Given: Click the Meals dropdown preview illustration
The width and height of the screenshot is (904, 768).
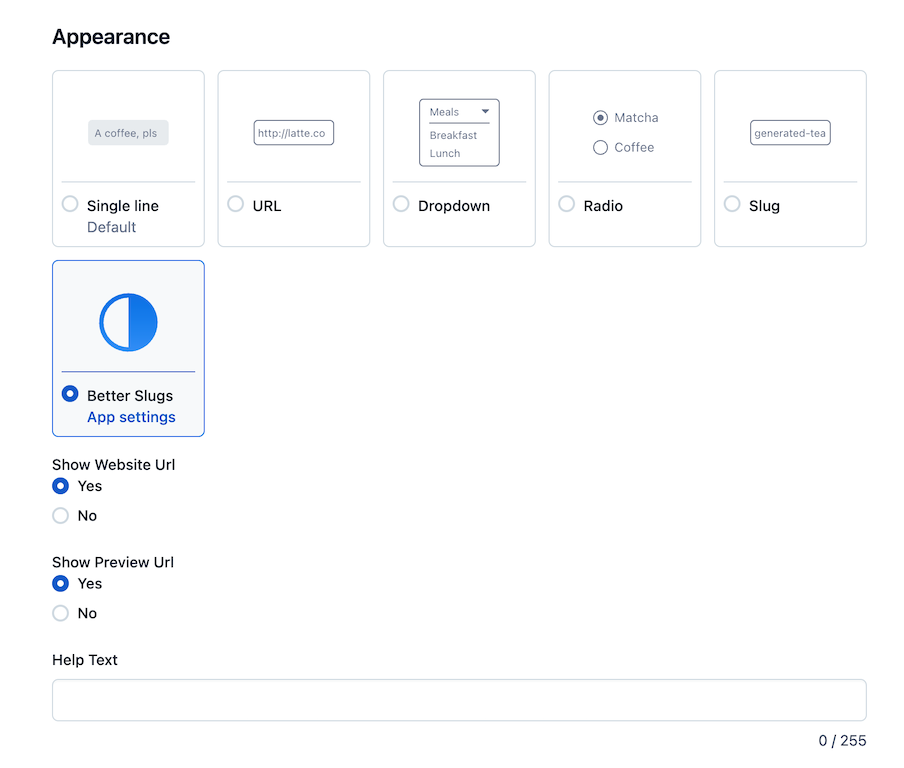Looking at the screenshot, I should coord(459,133).
